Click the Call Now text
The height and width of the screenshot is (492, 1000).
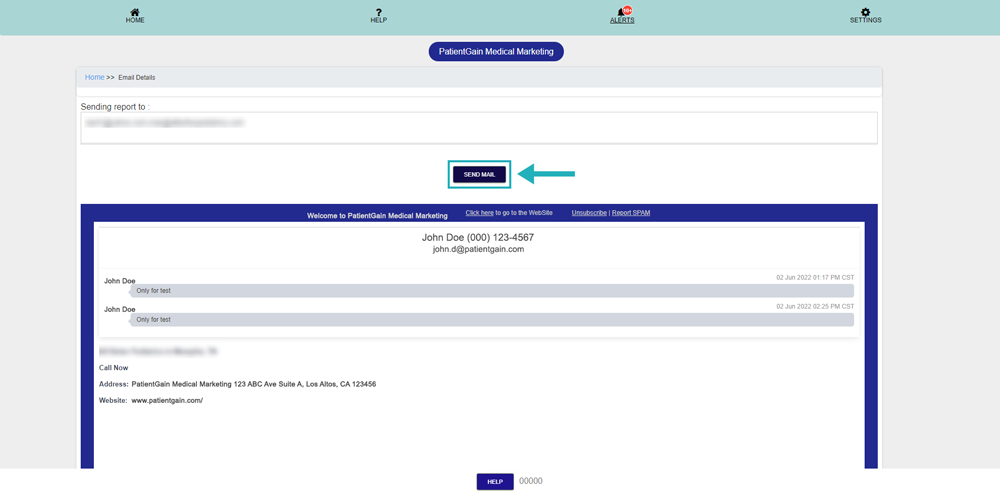[x=114, y=368]
